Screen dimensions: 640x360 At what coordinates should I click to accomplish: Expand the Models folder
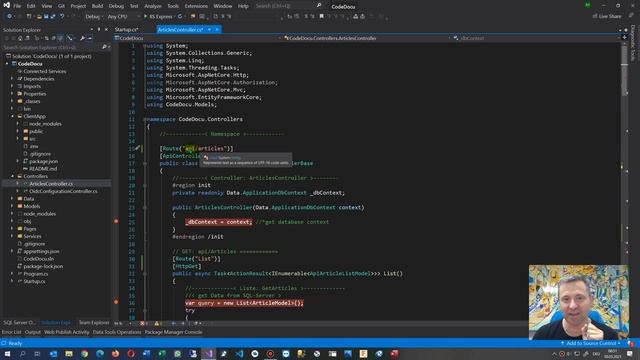12,206
